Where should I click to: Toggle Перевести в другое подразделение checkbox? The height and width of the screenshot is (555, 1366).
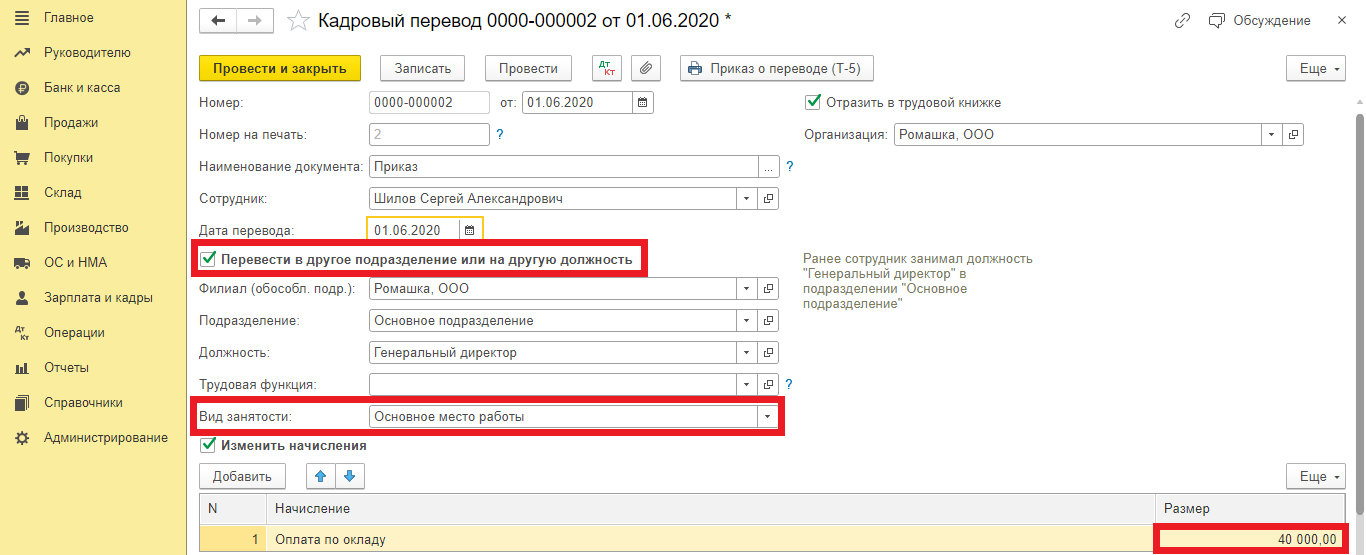click(x=209, y=260)
